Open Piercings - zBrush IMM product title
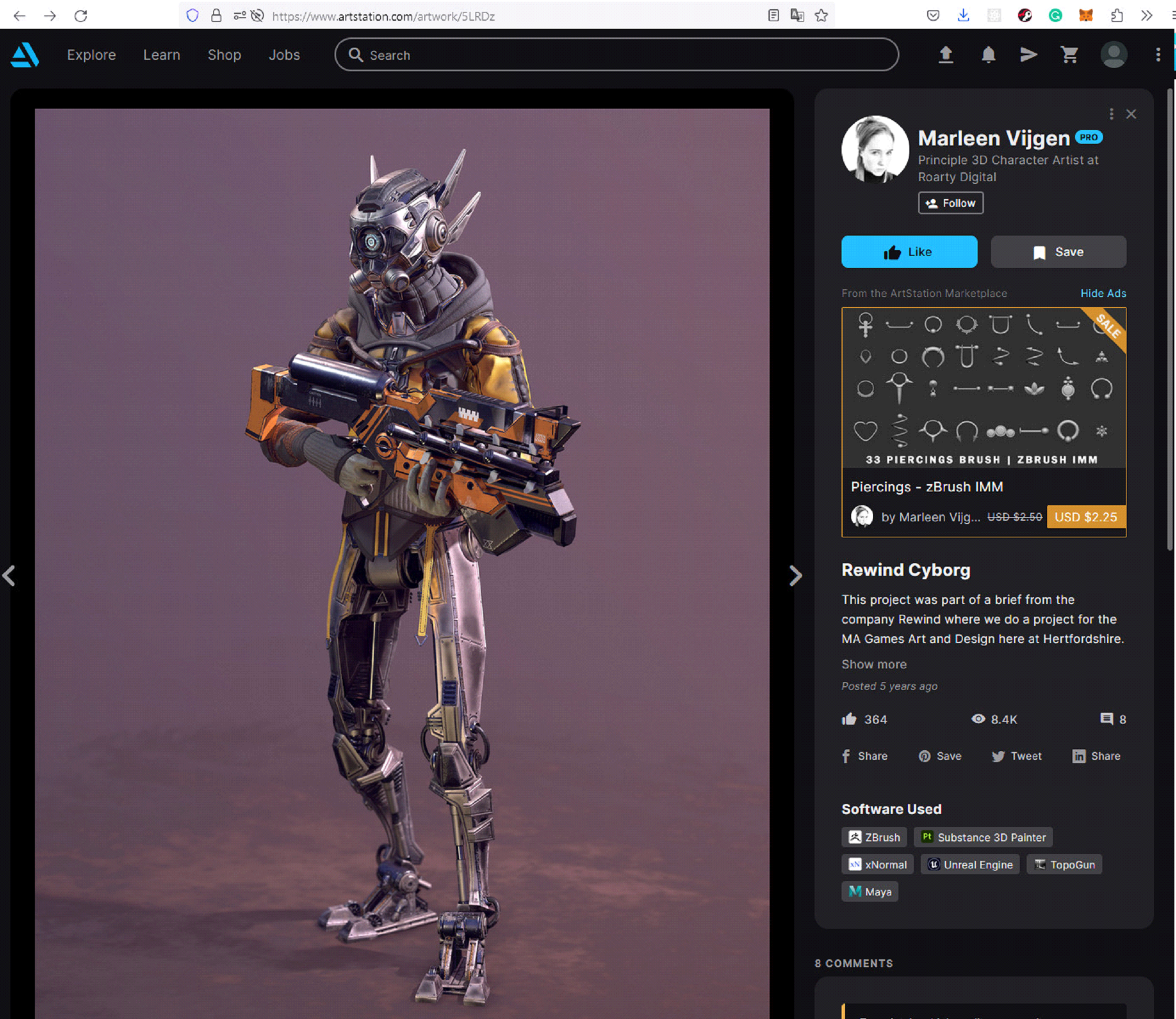This screenshot has width=1176, height=1019. coord(927,487)
